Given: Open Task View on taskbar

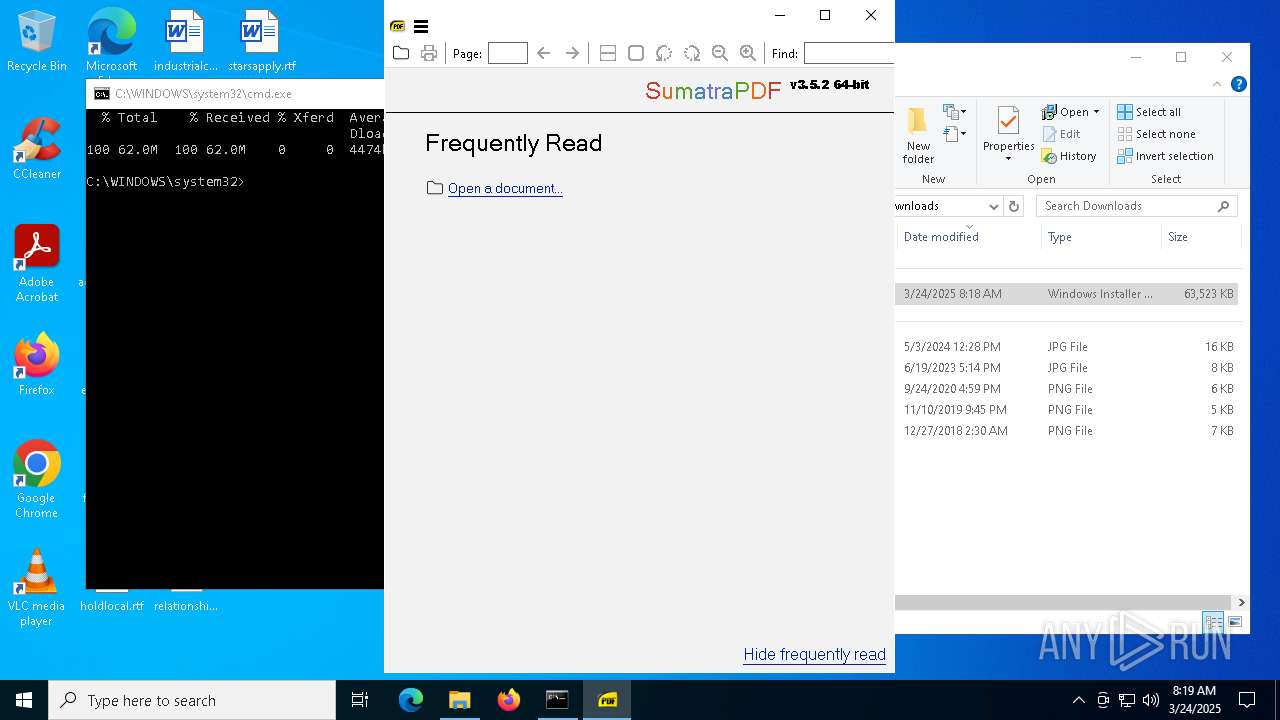Looking at the screenshot, I should coord(360,700).
